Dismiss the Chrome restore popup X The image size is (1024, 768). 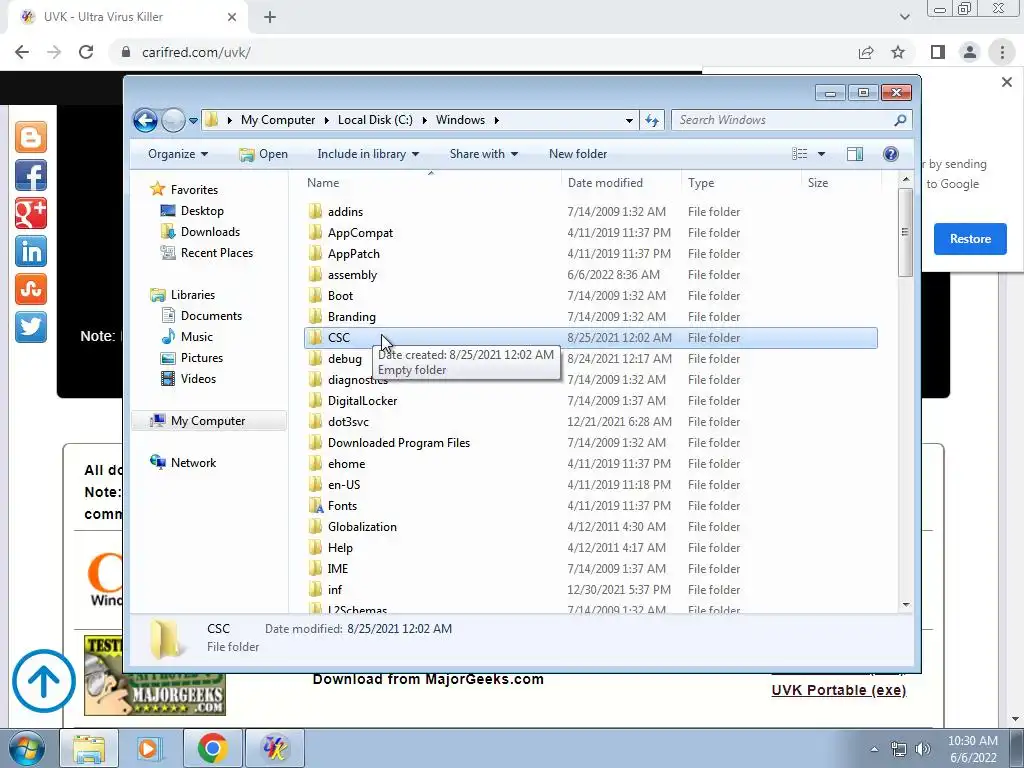(1006, 82)
